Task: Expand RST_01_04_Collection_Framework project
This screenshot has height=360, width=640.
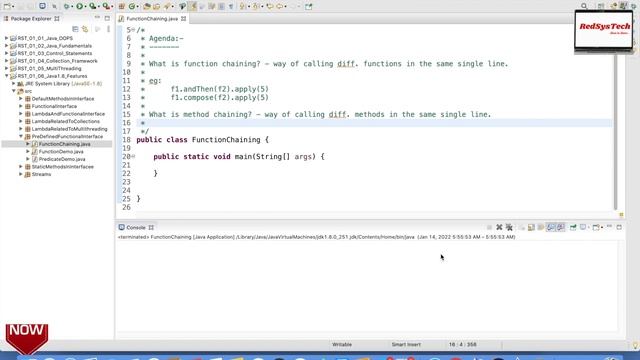Action: [6, 61]
